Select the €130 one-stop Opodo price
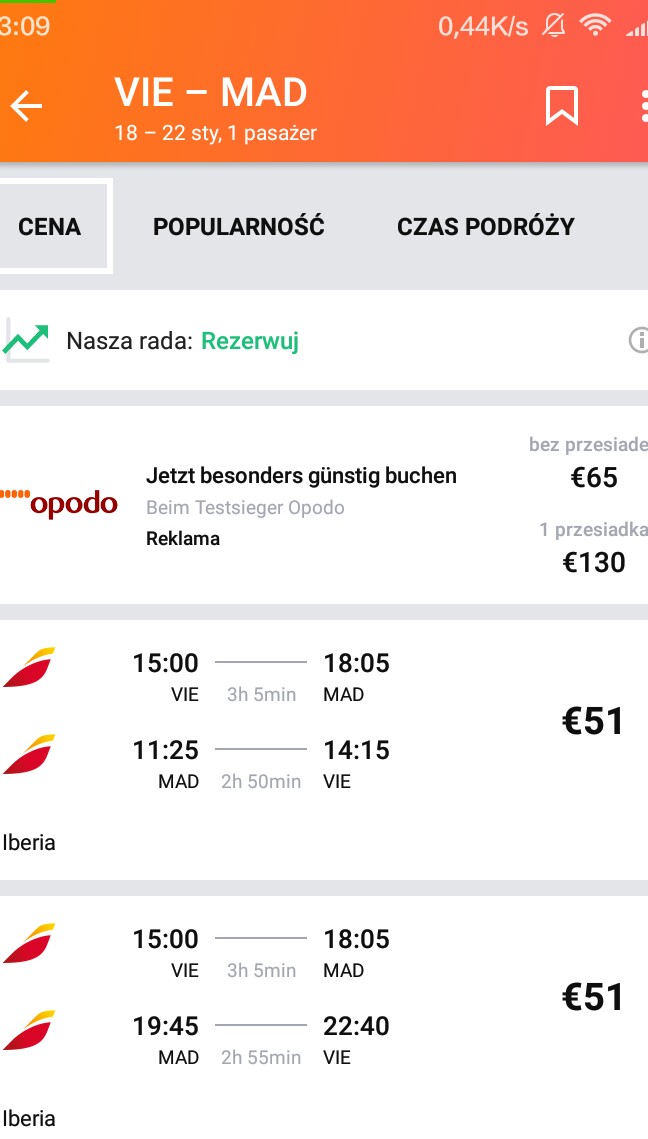 click(594, 562)
